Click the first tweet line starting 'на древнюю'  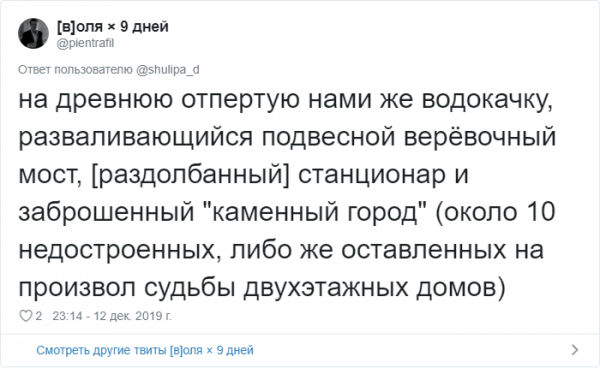[x=285, y=100]
